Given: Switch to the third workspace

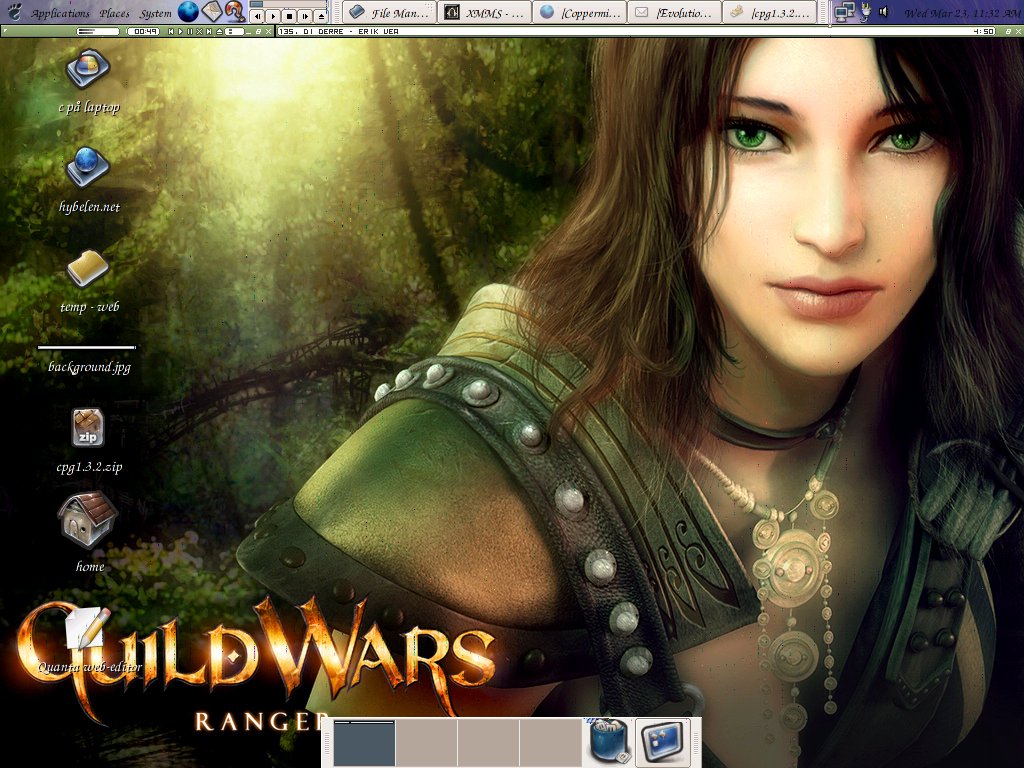Looking at the screenshot, I should pos(488,743).
